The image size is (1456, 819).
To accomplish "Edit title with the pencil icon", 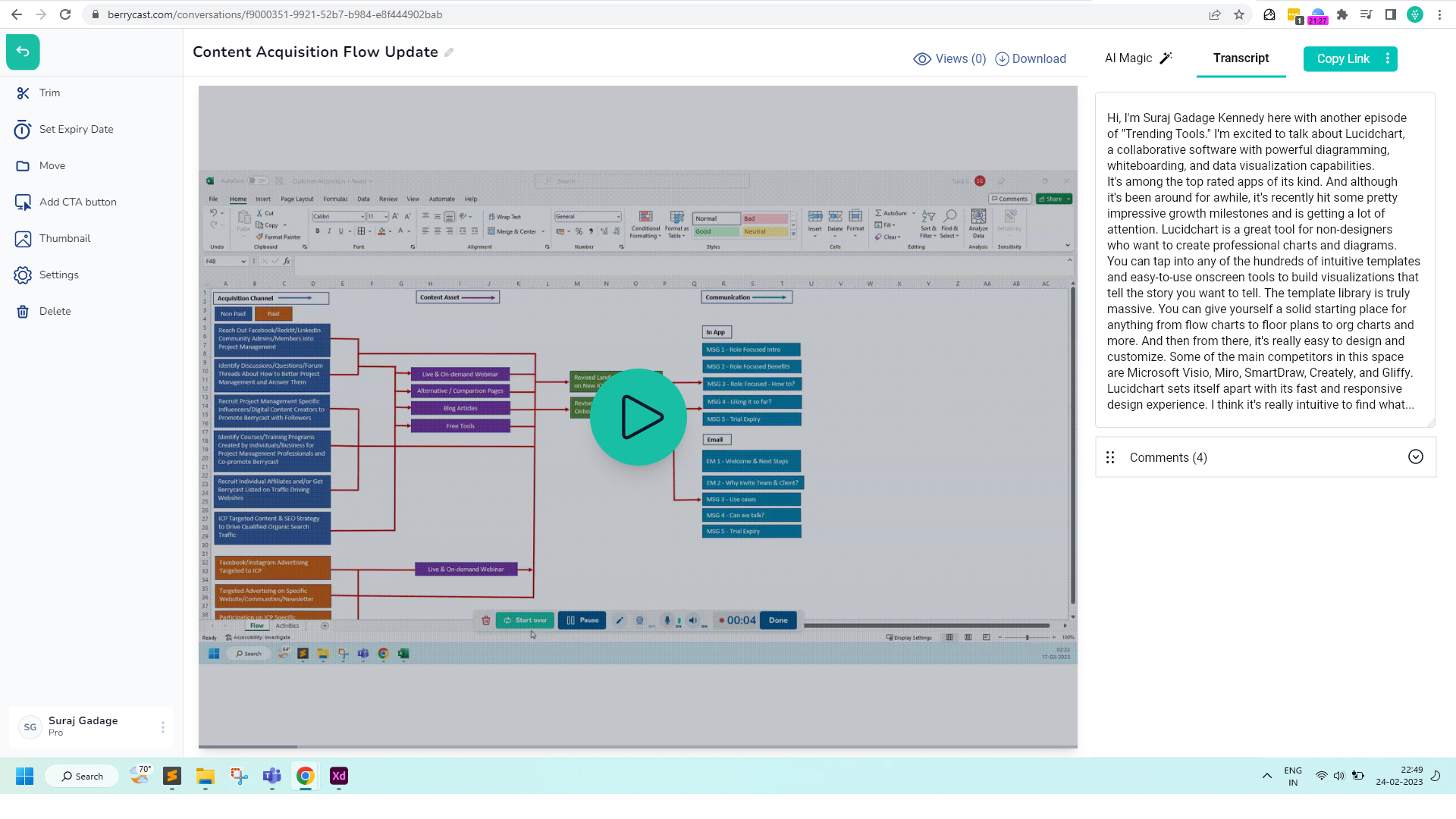I will click(x=449, y=52).
